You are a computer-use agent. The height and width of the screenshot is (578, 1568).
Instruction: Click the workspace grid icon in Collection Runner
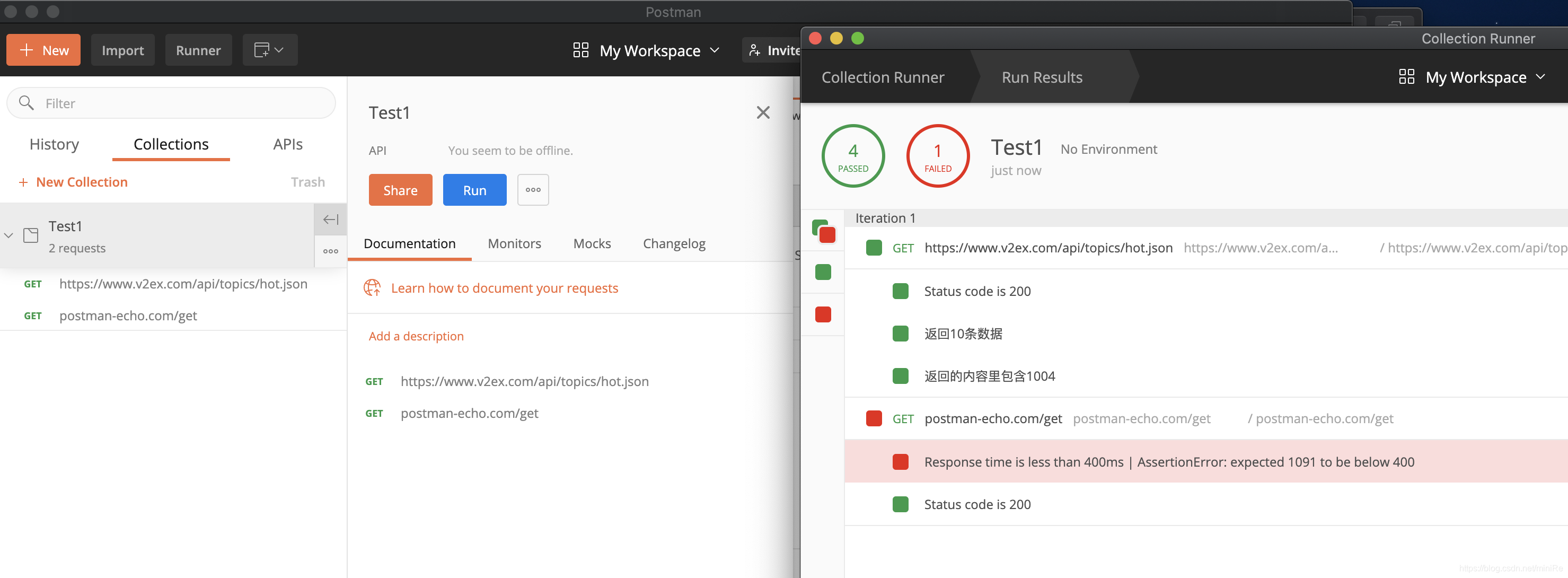pyautogui.click(x=1406, y=77)
